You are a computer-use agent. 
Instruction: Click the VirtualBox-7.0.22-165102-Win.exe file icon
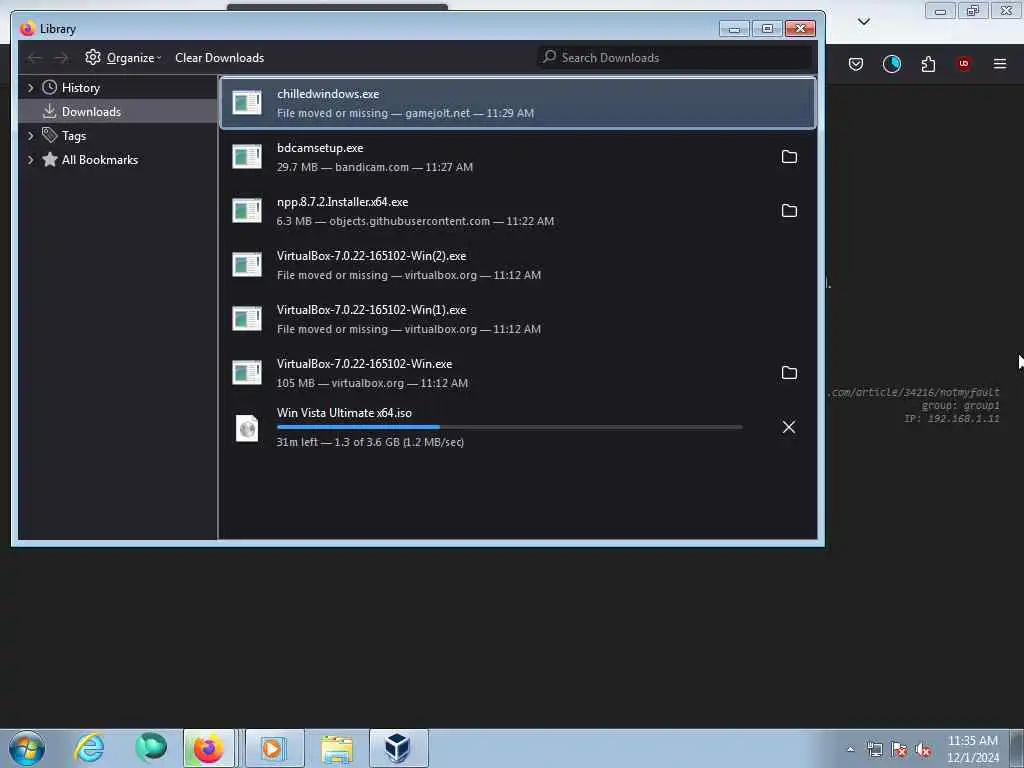[247, 373]
